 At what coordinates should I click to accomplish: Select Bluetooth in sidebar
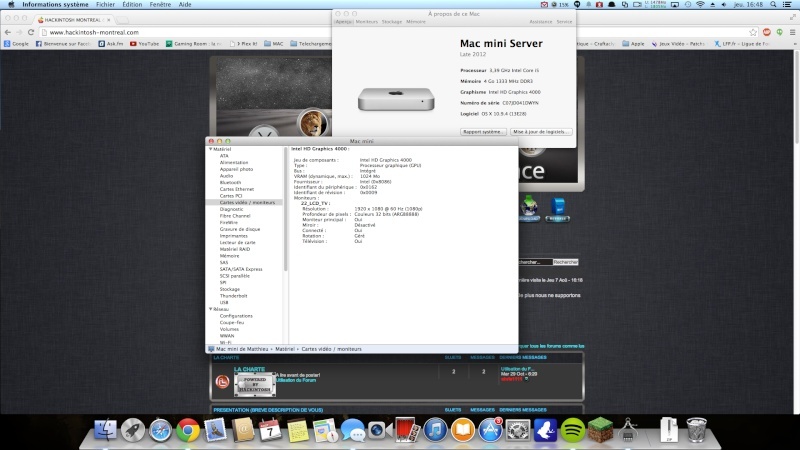click(230, 183)
